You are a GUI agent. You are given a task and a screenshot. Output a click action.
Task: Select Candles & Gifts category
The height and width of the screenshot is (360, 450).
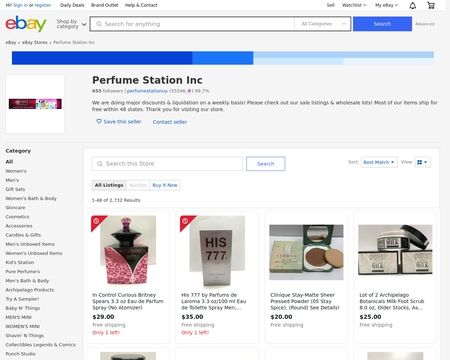[x=23, y=235]
